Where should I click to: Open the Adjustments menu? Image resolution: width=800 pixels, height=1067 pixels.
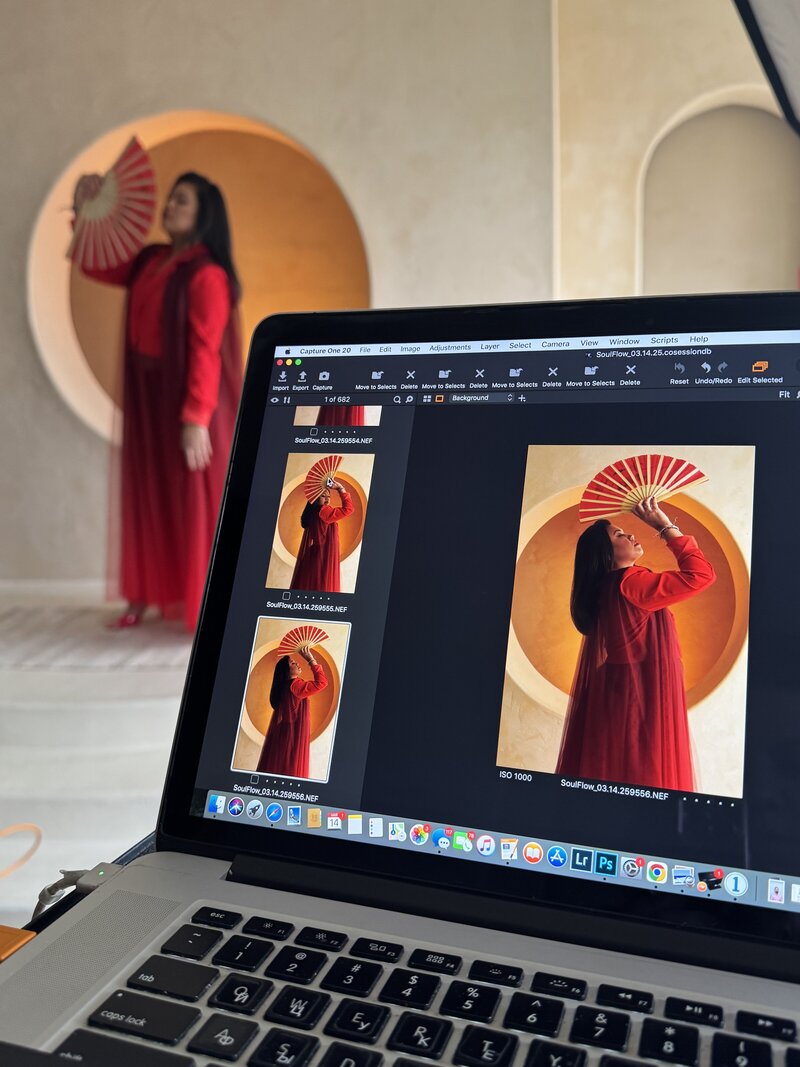(449, 348)
